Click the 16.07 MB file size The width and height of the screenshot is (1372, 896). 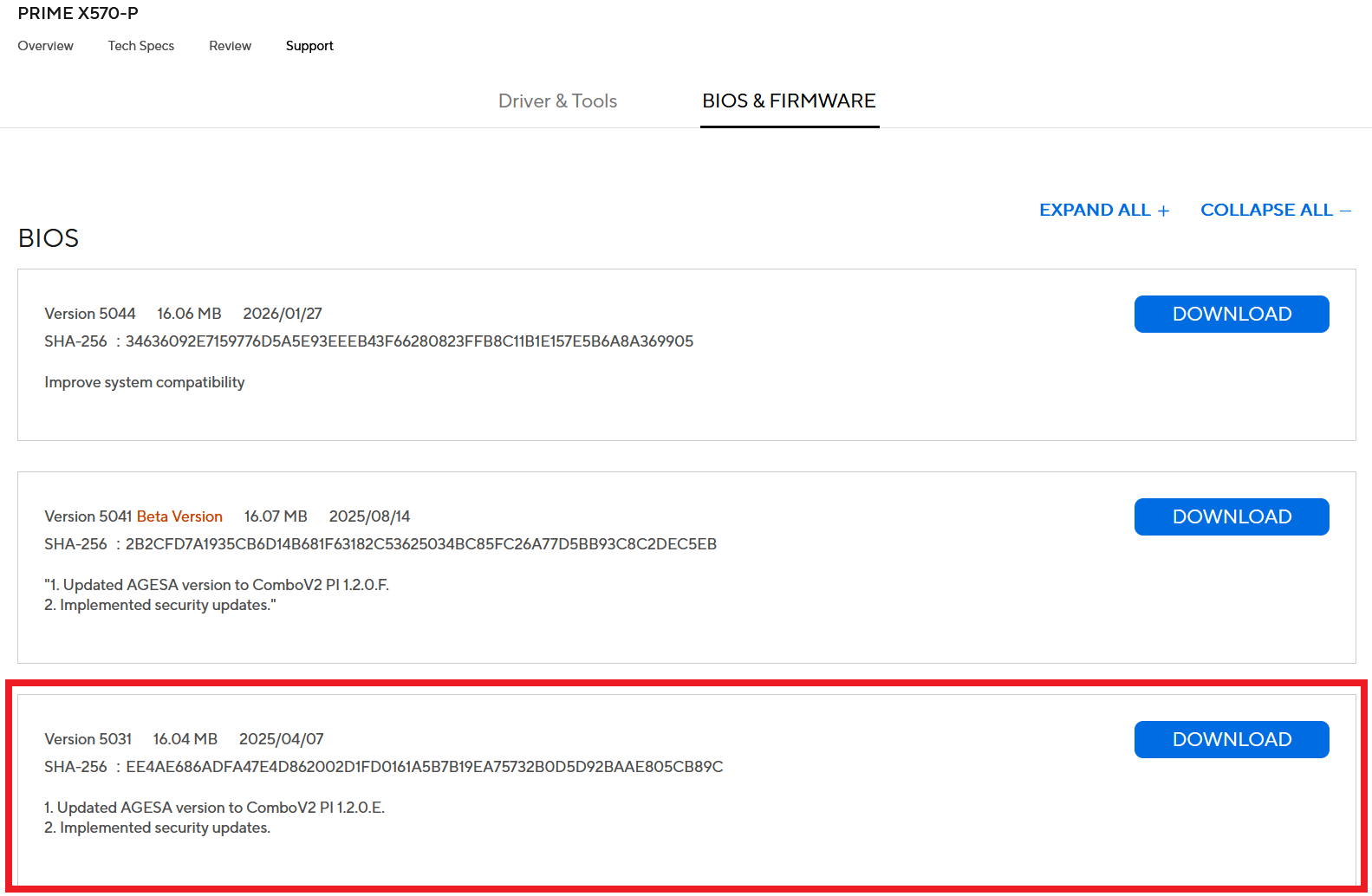click(x=276, y=516)
